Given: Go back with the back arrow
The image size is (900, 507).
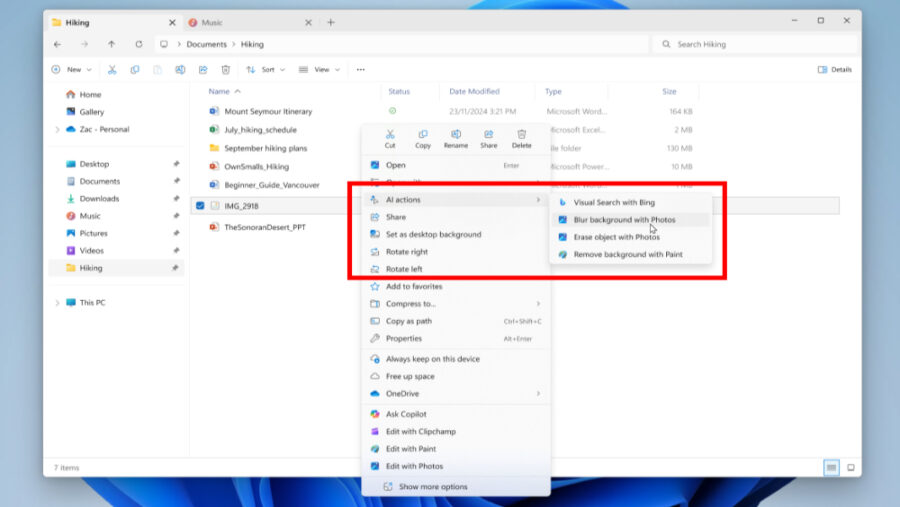Looking at the screenshot, I should (x=57, y=44).
